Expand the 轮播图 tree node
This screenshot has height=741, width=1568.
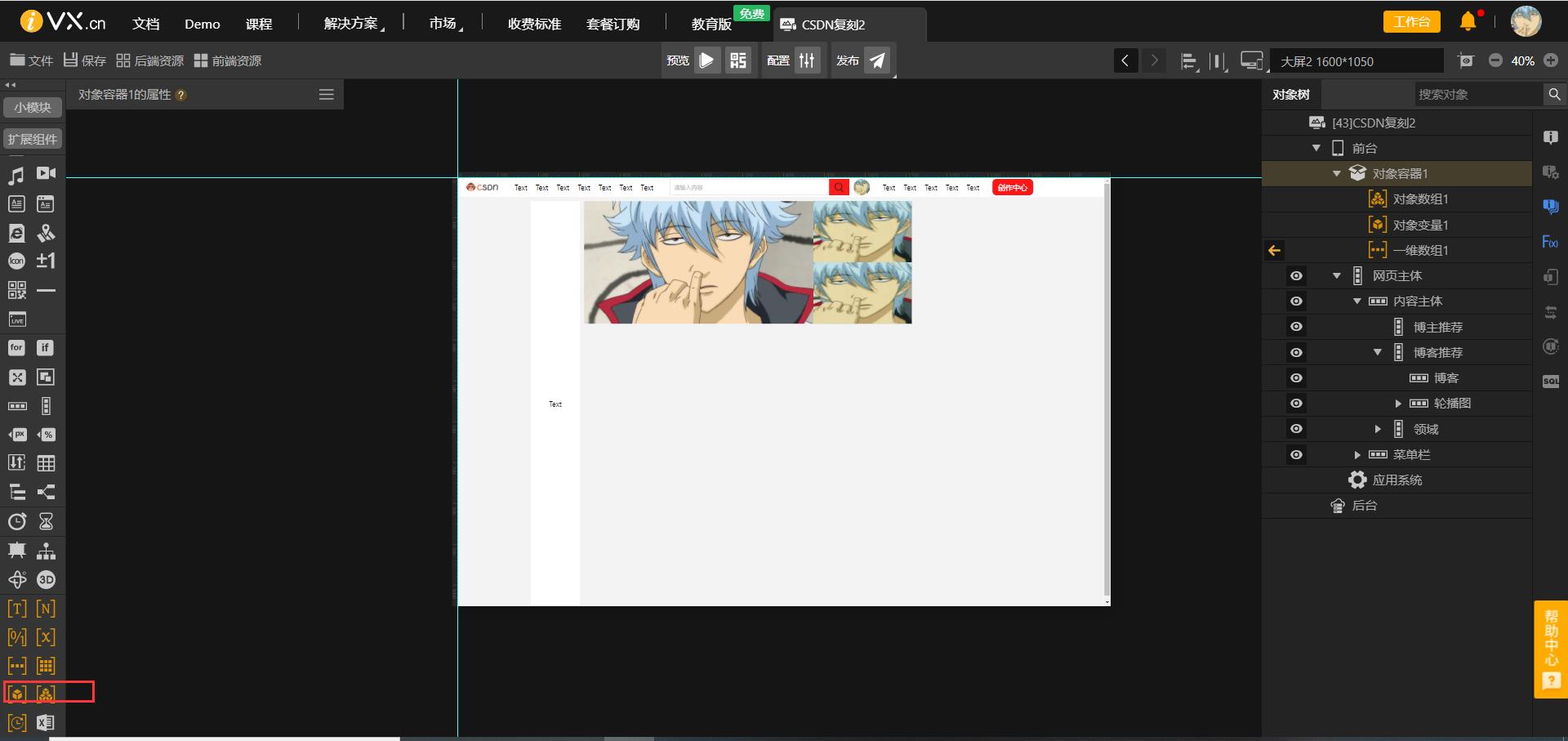click(x=1398, y=404)
